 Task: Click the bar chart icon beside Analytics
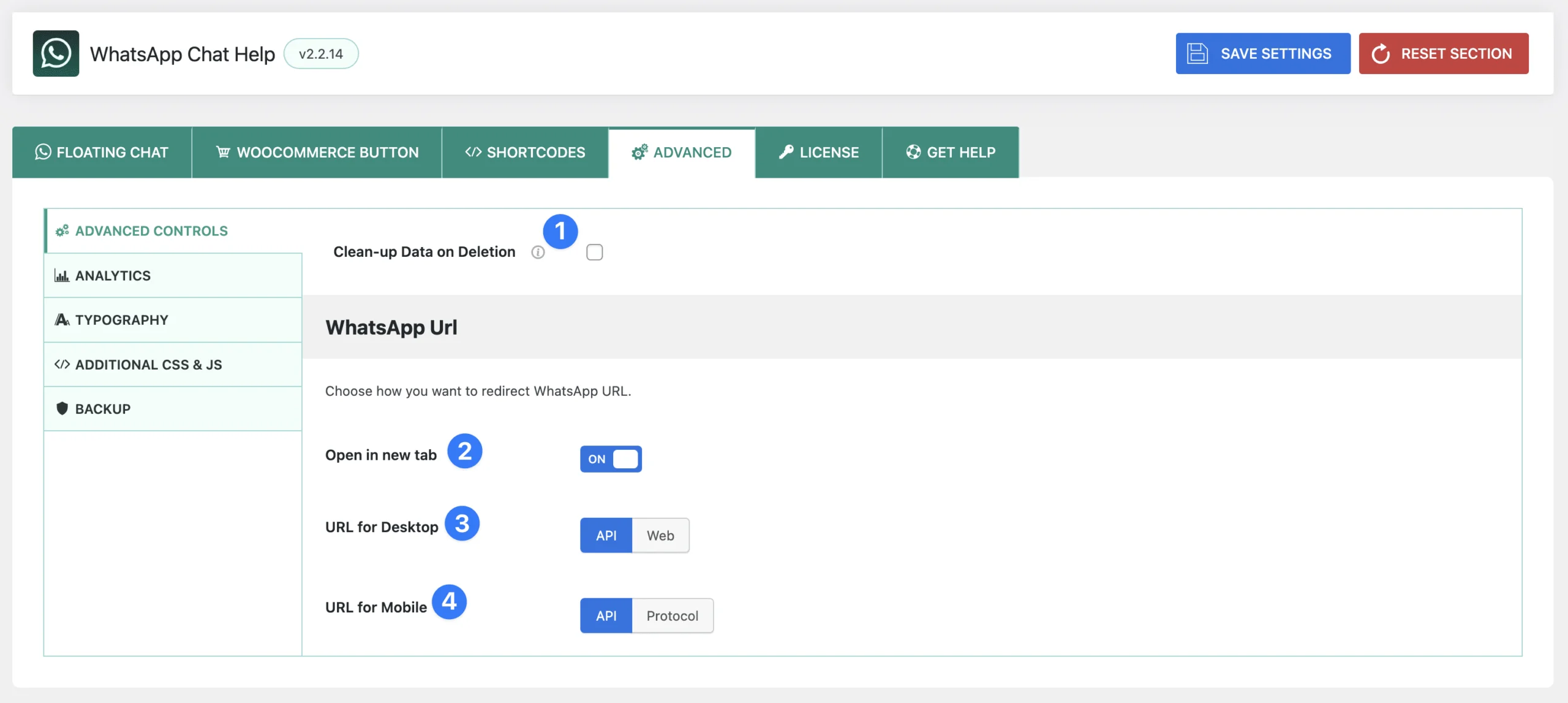click(x=62, y=276)
